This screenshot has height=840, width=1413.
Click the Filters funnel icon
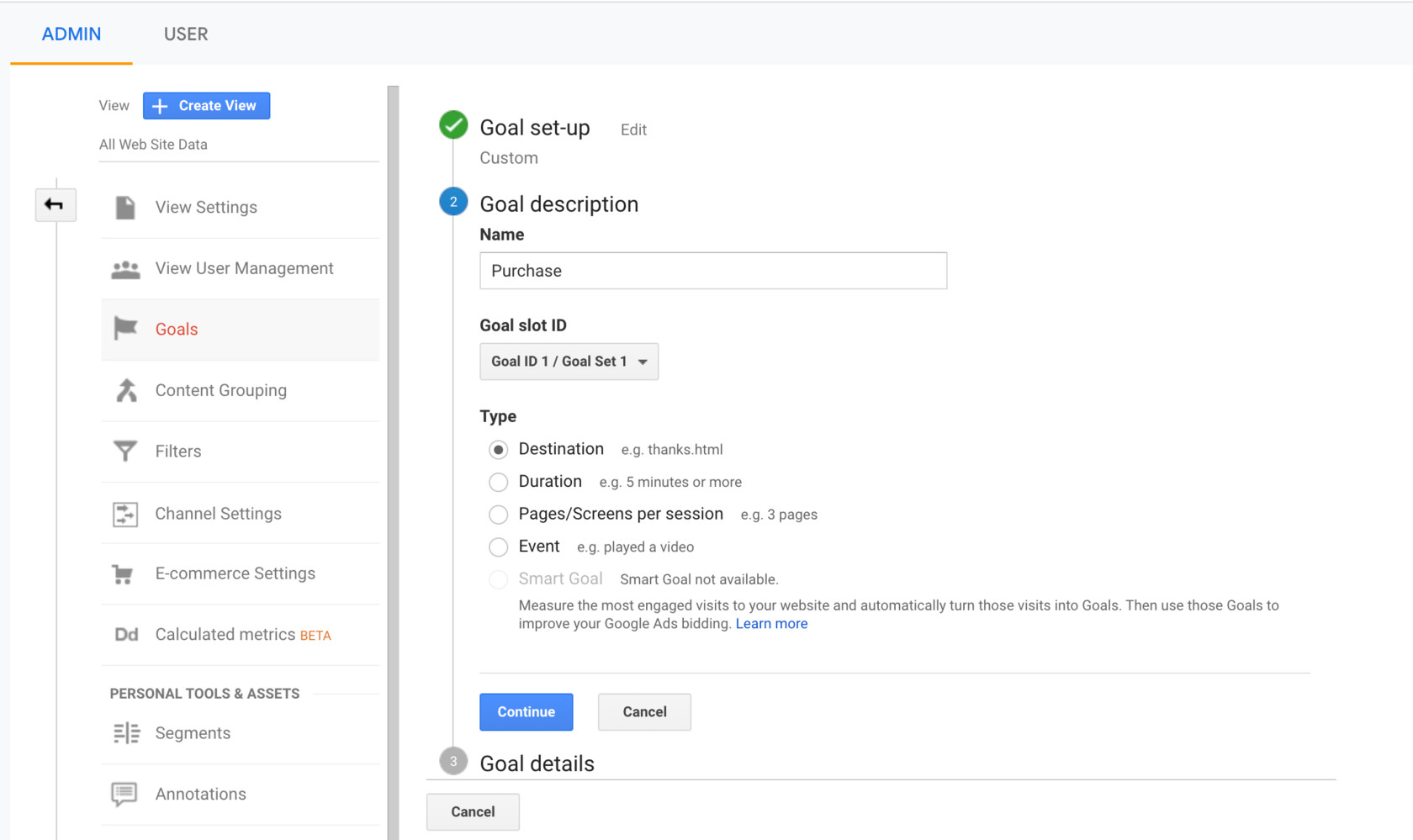125,452
